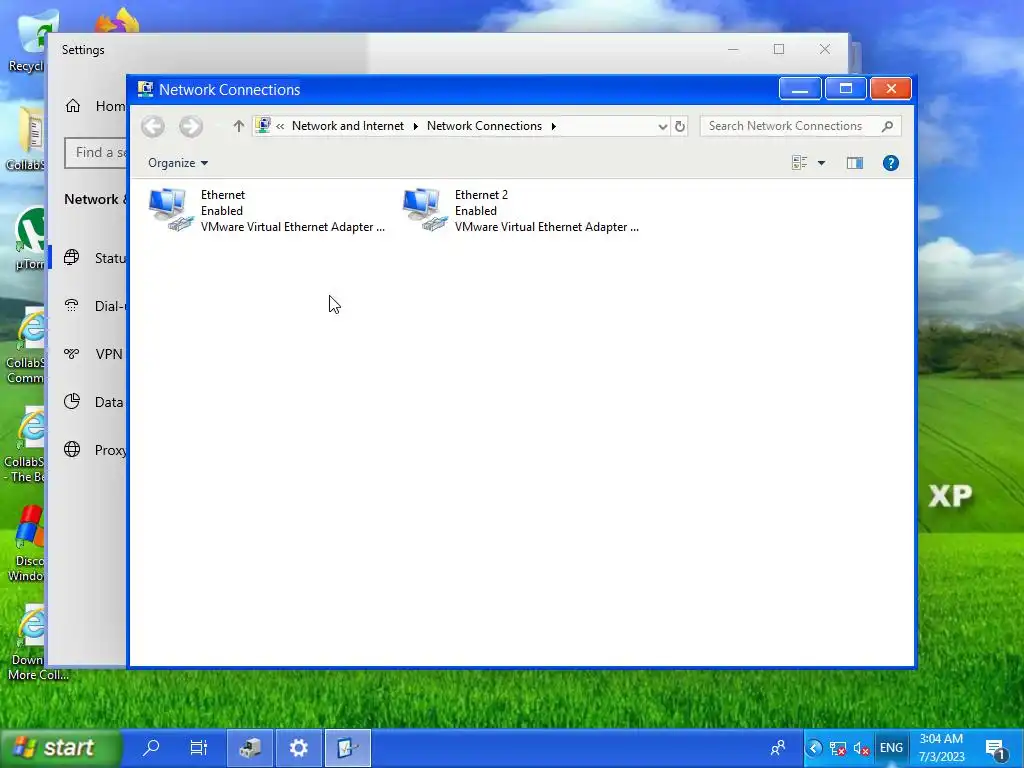Select the Ethernet 2 adapter icon
Screen dimensions: 1024x768
424,210
